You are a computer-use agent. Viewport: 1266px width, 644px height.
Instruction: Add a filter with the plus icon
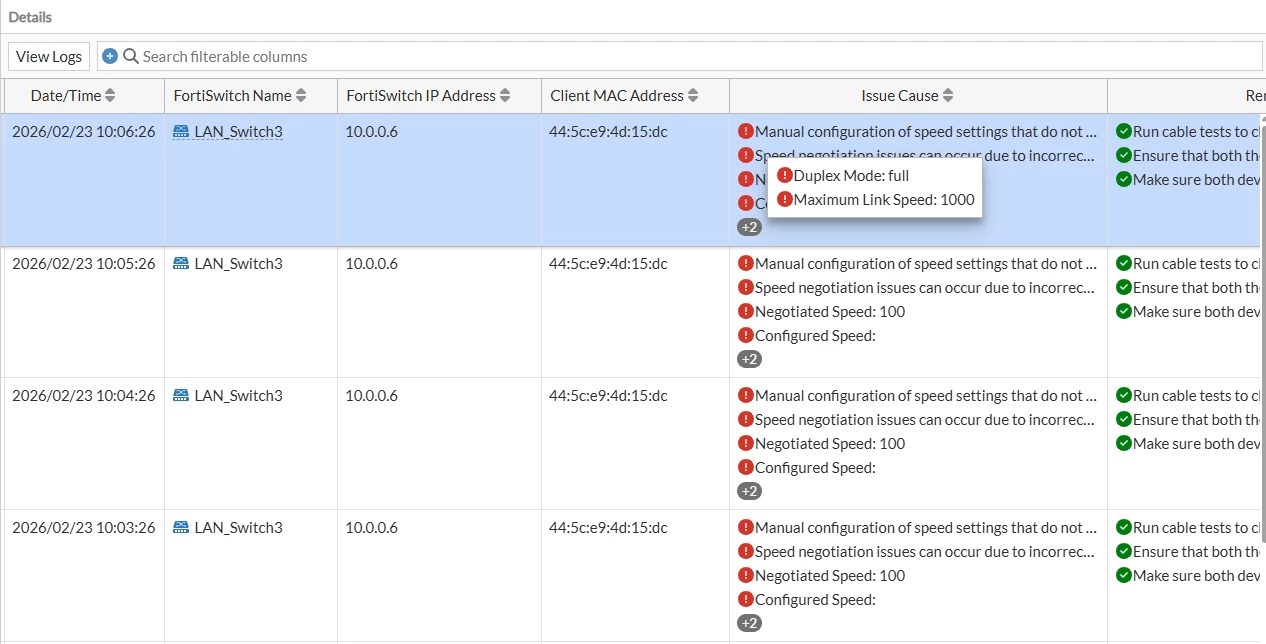click(110, 56)
